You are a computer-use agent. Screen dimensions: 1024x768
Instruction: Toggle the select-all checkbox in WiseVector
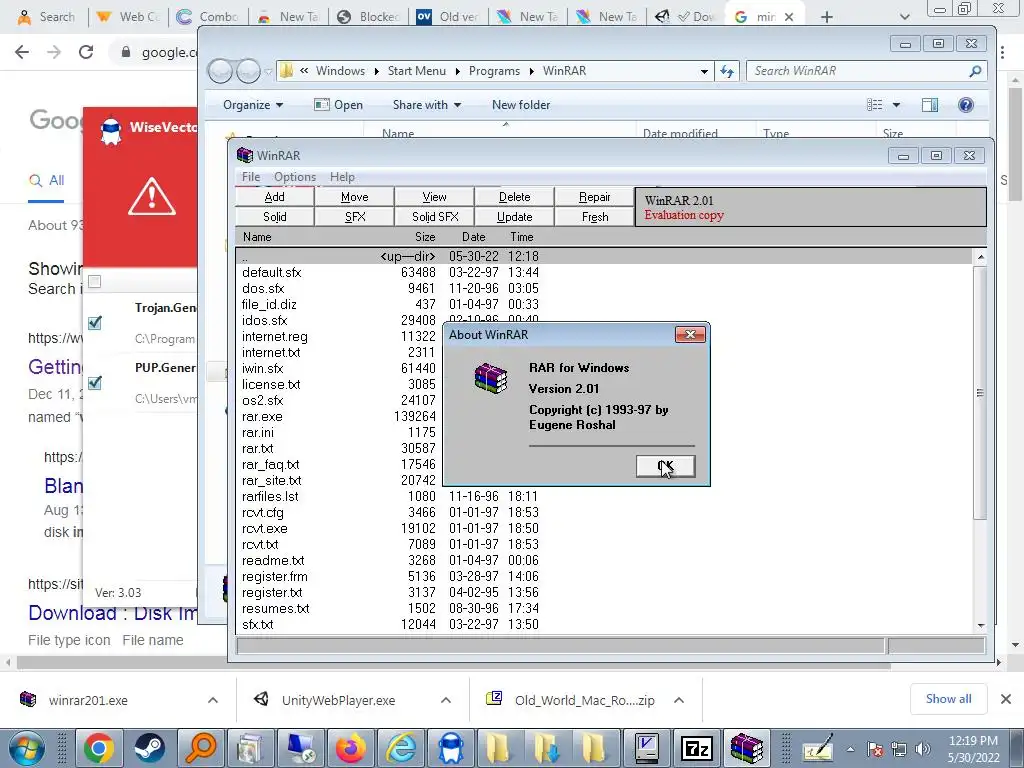[x=95, y=281]
